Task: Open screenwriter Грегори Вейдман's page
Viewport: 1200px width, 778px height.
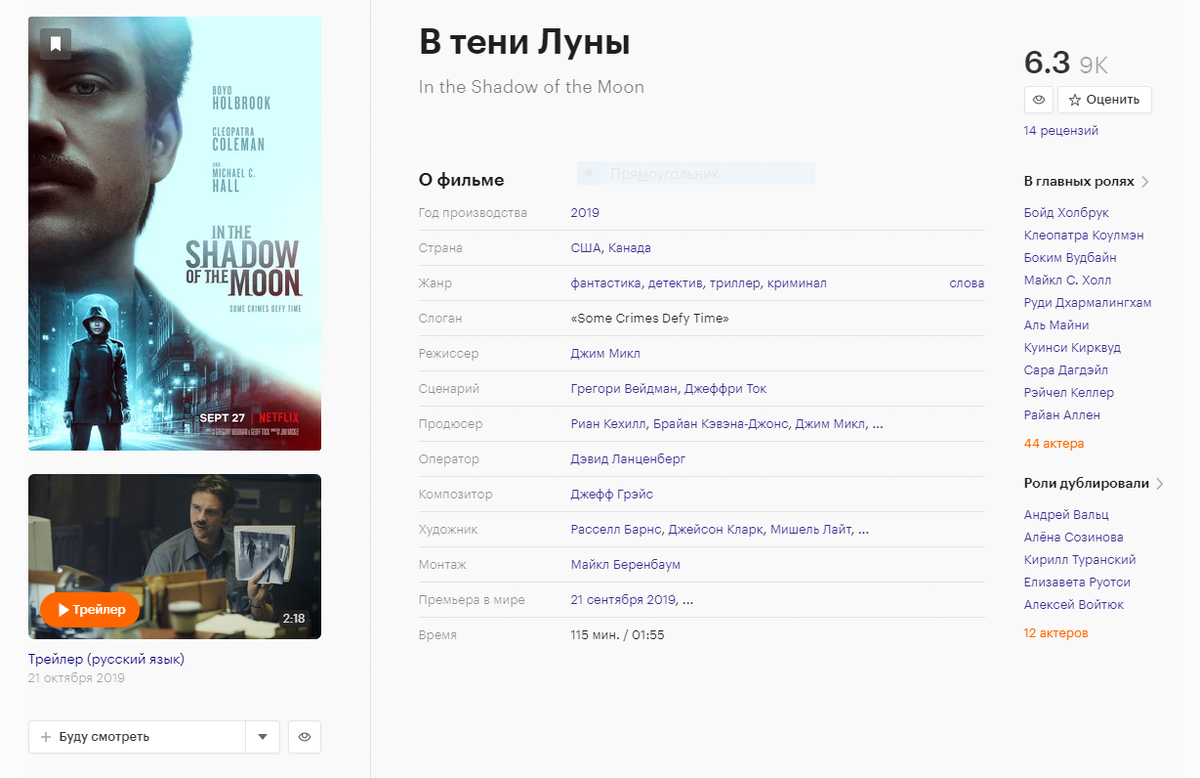Action: click(626, 389)
